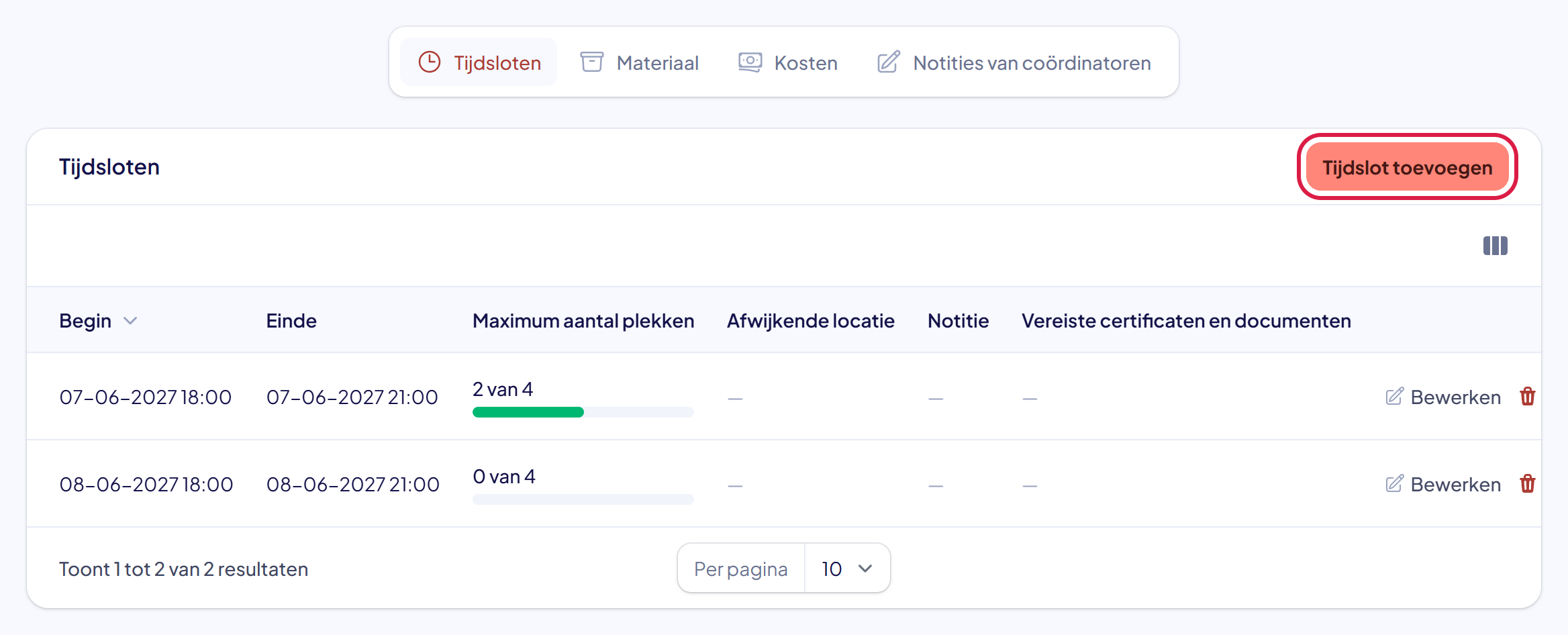Click the 0 van 4 label
Viewport: 1568px width, 635px height.
(504, 477)
